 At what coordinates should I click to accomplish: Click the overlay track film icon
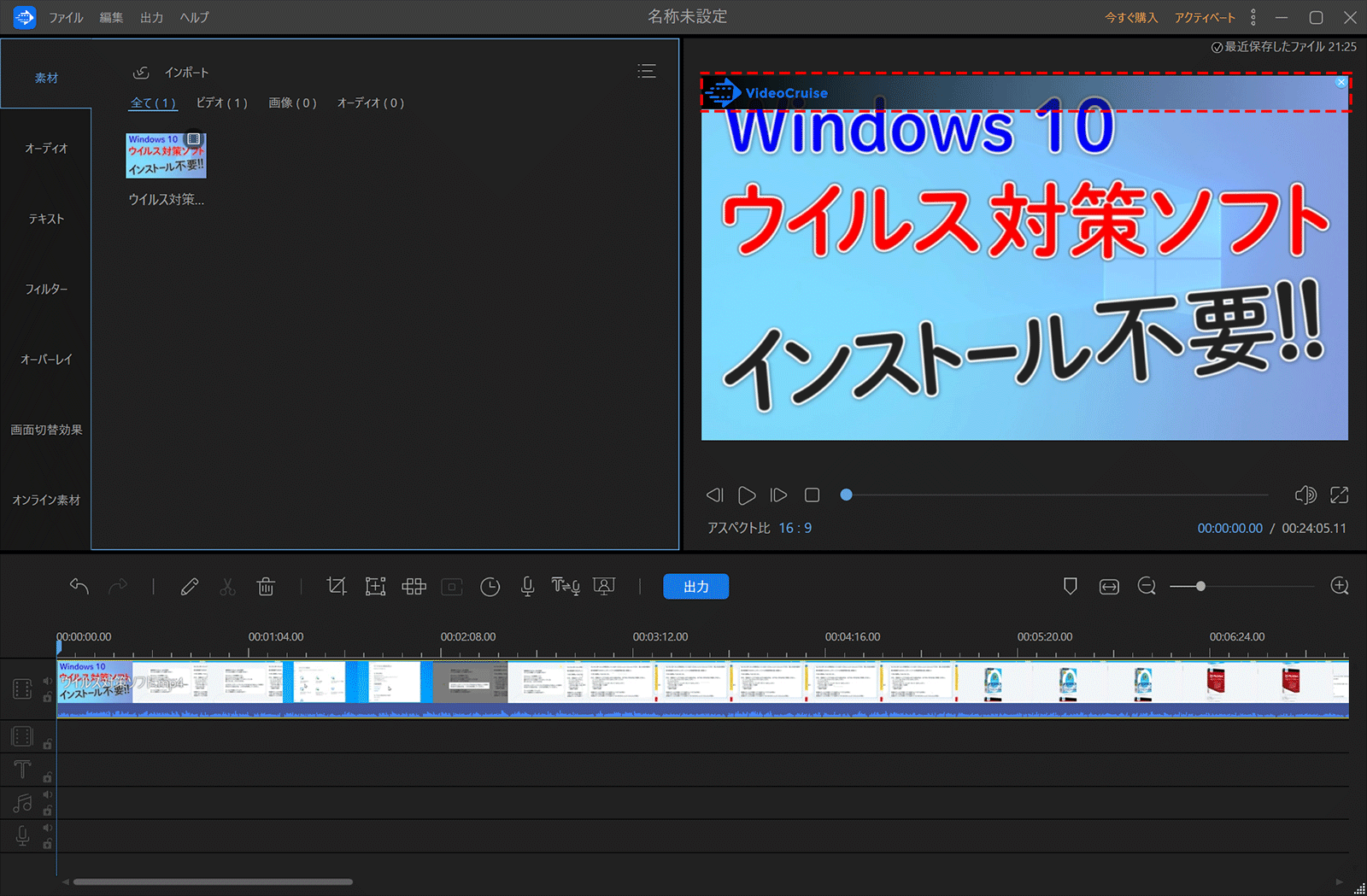coord(22,735)
